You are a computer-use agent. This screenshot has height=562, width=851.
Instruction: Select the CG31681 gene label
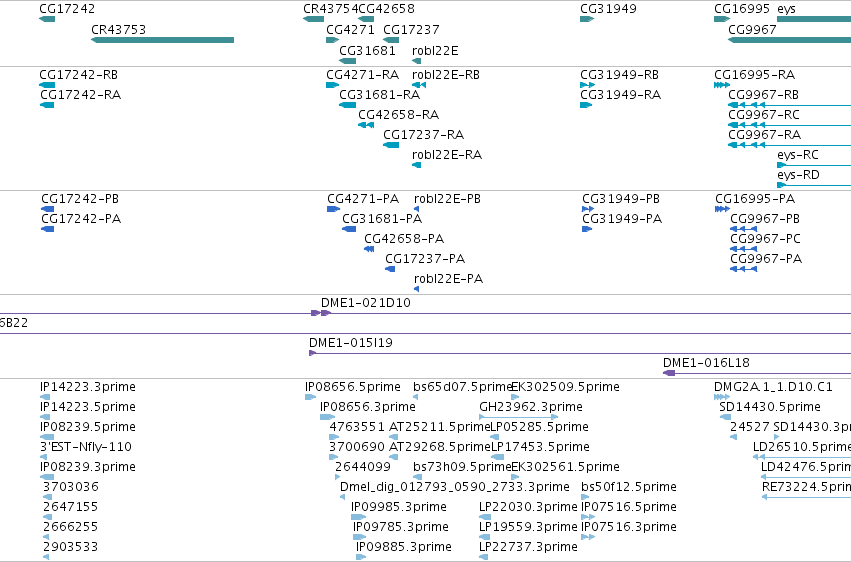point(367,51)
